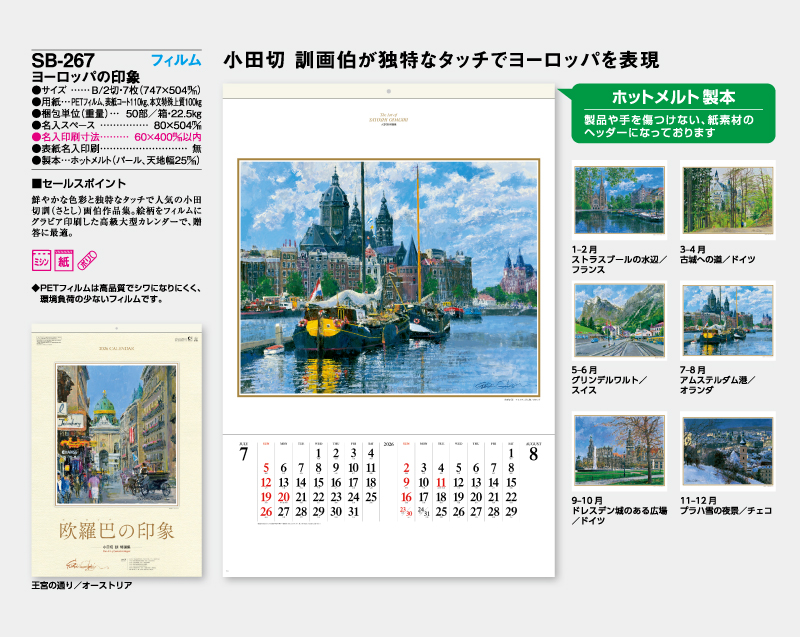Click the pink 紙 paper icon

64,260
